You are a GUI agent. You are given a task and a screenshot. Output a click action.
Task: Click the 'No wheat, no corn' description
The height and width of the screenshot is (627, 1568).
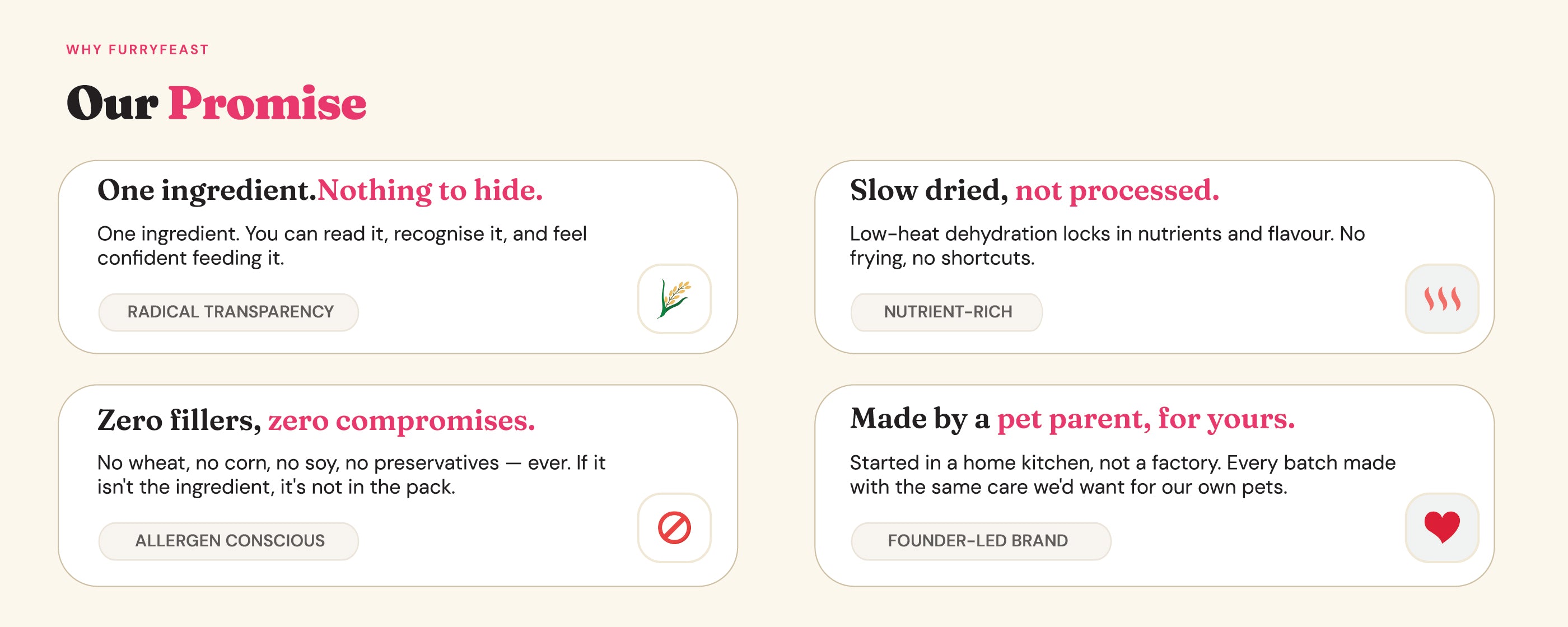351,475
